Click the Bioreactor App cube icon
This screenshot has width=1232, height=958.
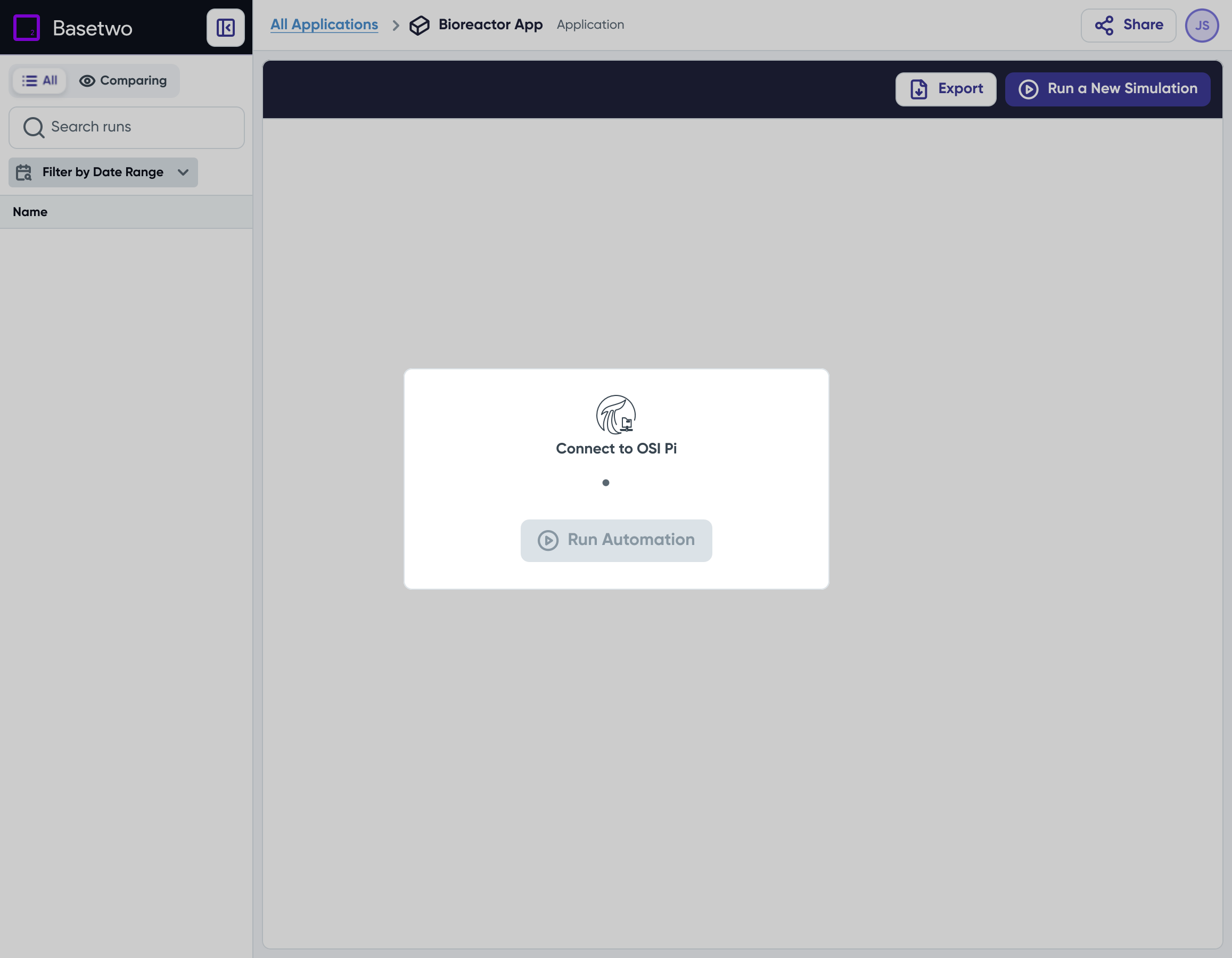pos(419,26)
